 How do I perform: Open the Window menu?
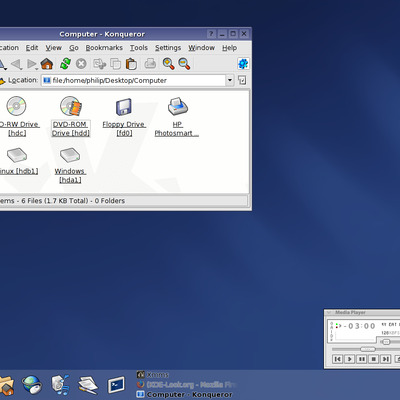(x=201, y=48)
